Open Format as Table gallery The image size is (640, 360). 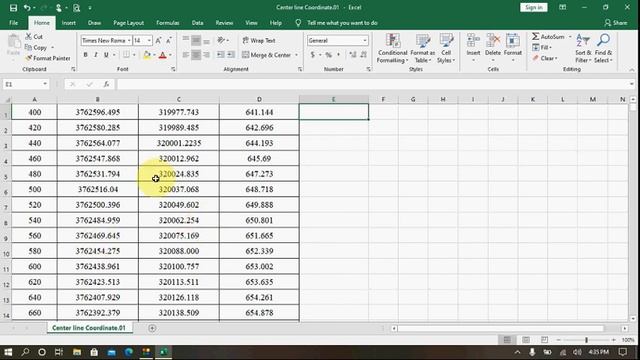pos(422,49)
